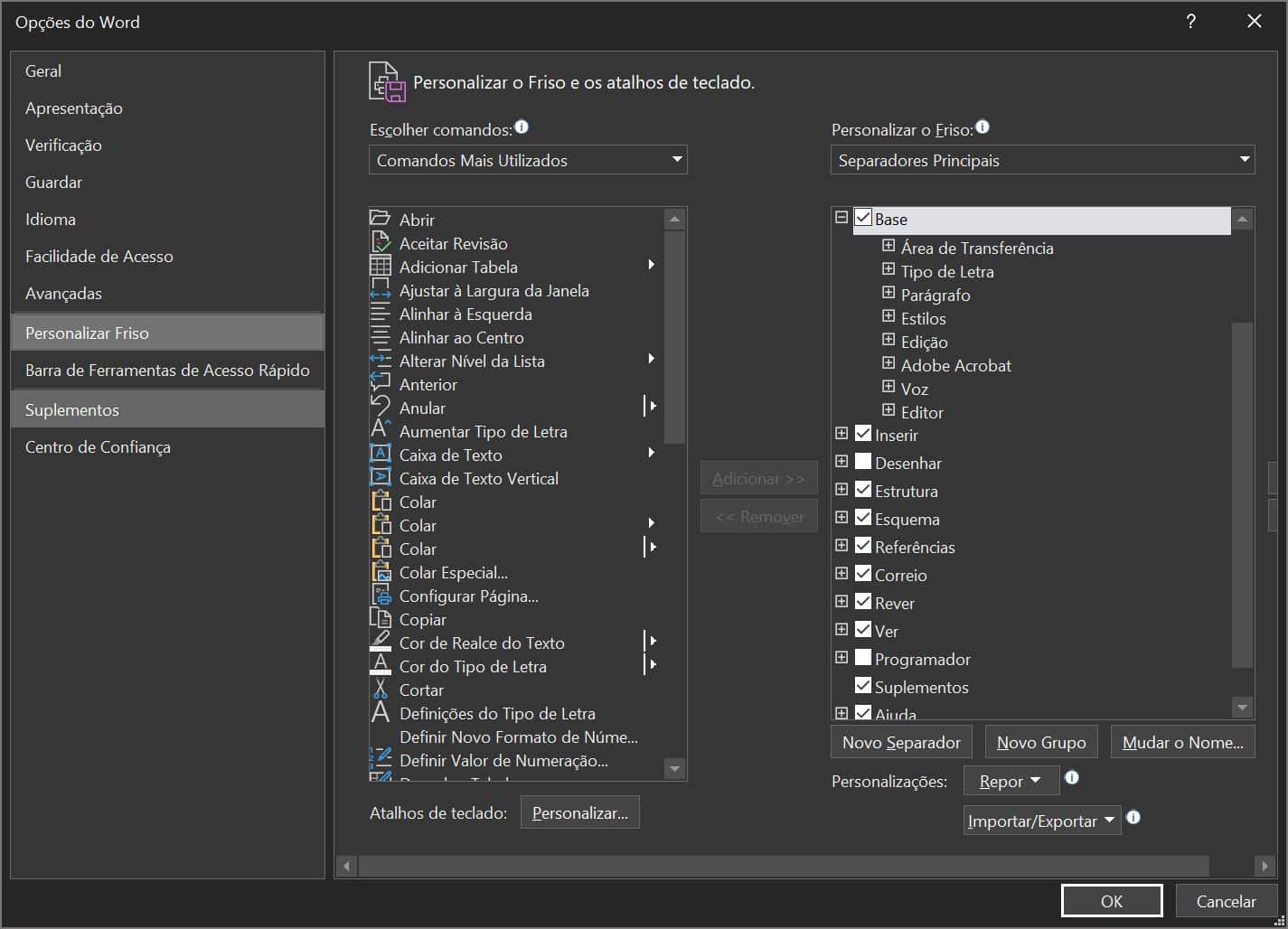Click the Configurar Página icon
Screen dimensions: 1288x929
click(381, 596)
